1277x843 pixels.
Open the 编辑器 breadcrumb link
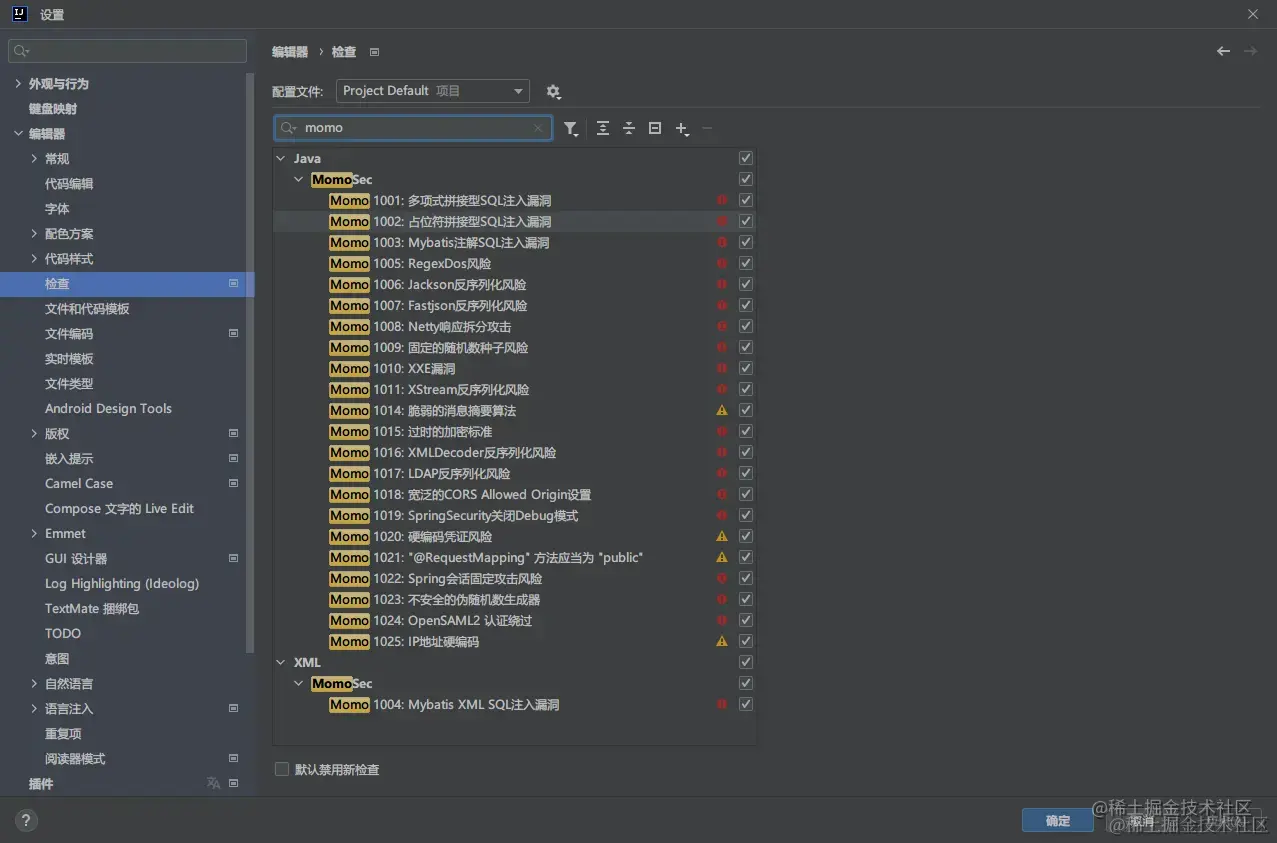[289, 51]
